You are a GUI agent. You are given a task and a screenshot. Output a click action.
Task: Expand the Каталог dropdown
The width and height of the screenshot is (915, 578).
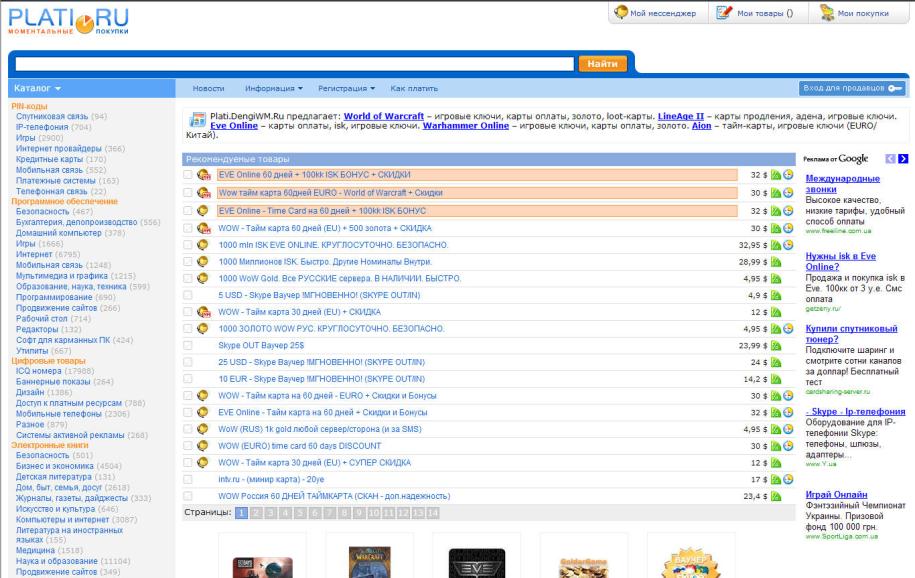37,88
